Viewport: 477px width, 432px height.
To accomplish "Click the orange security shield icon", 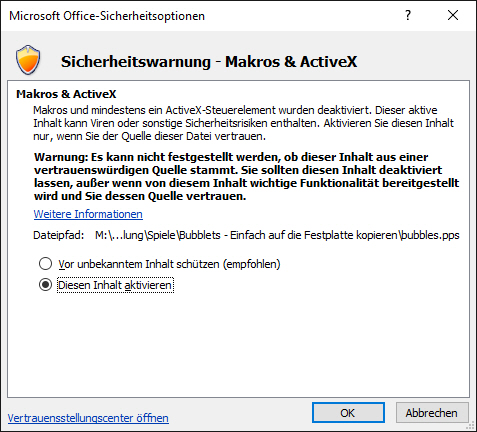I will tap(28, 60).
